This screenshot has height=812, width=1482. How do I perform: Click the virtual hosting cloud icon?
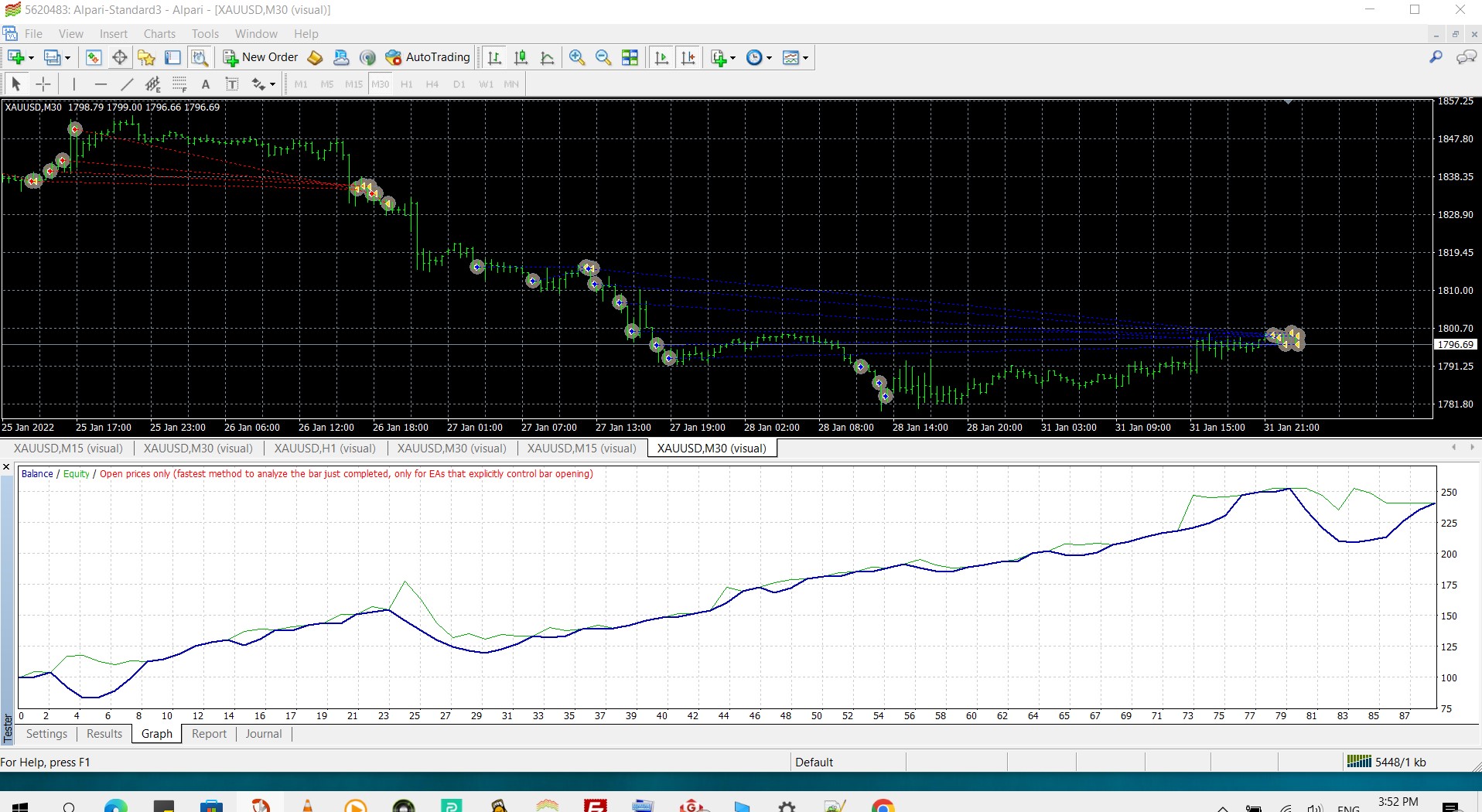341,57
